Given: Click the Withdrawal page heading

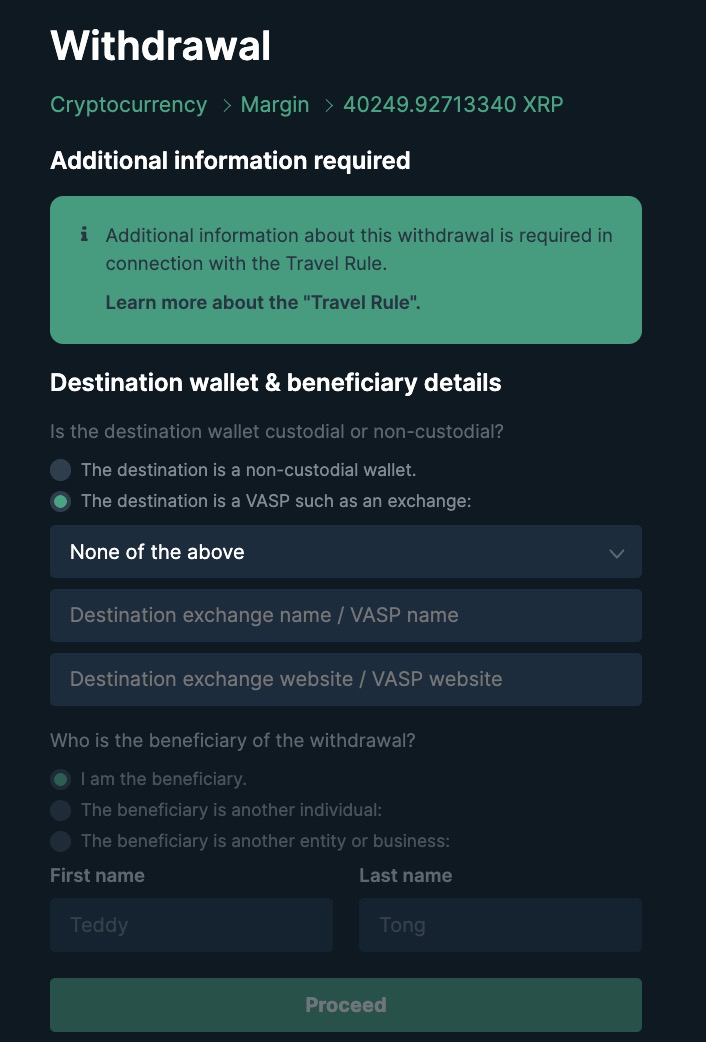Looking at the screenshot, I should (x=160, y=46).
